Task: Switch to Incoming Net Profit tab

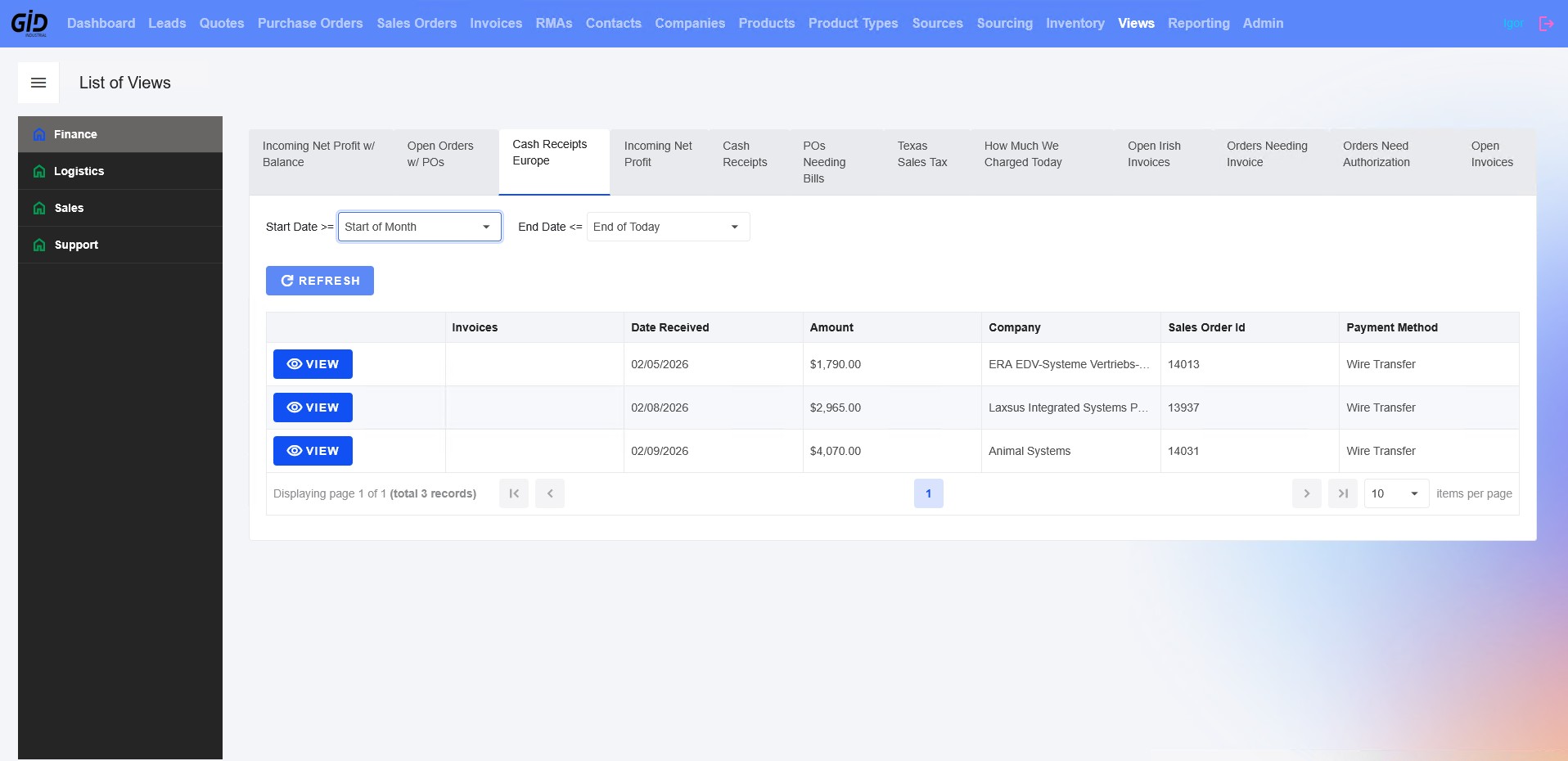Action: (x=659, y=162)
